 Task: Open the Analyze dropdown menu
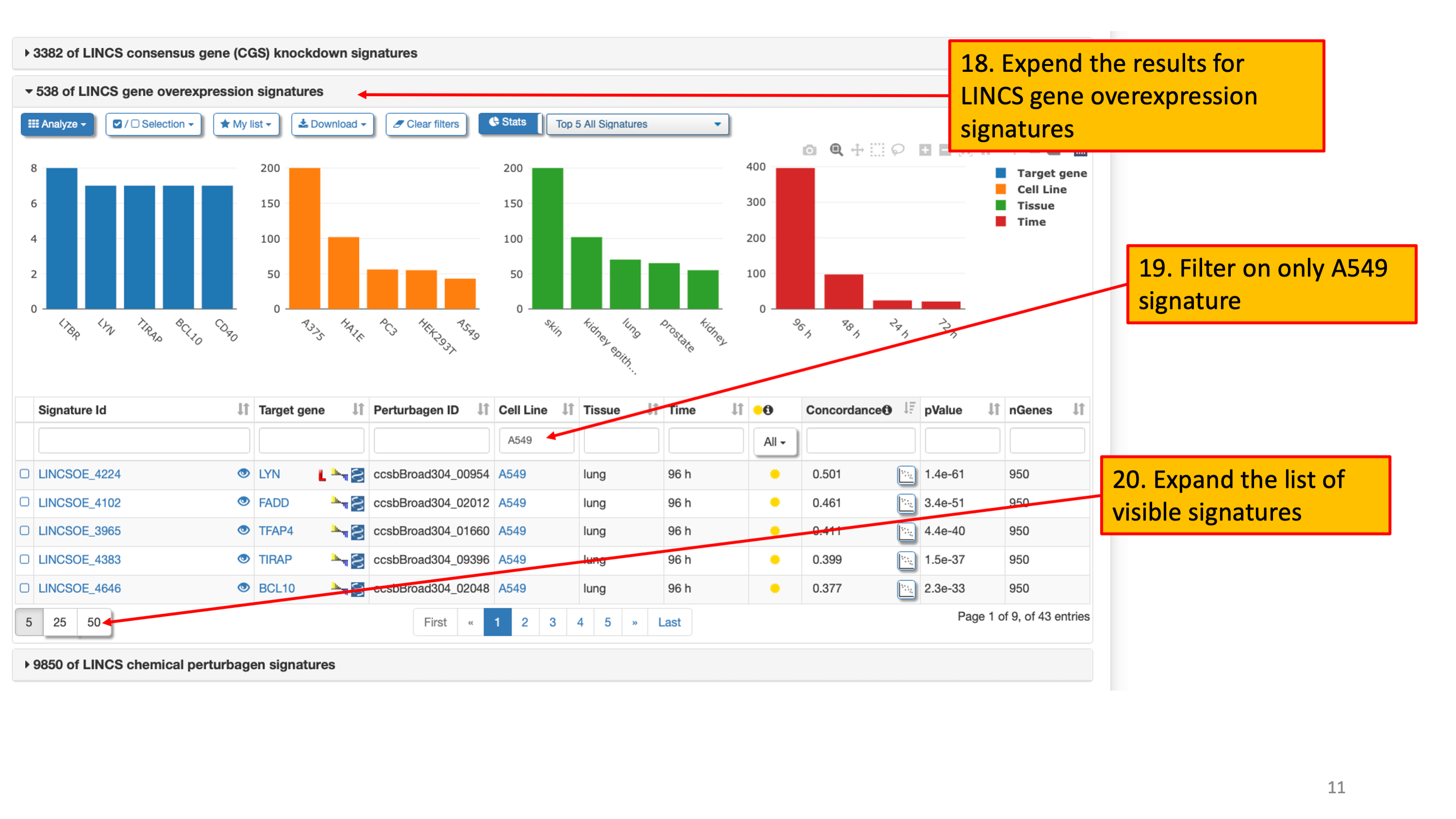(57, 124)
